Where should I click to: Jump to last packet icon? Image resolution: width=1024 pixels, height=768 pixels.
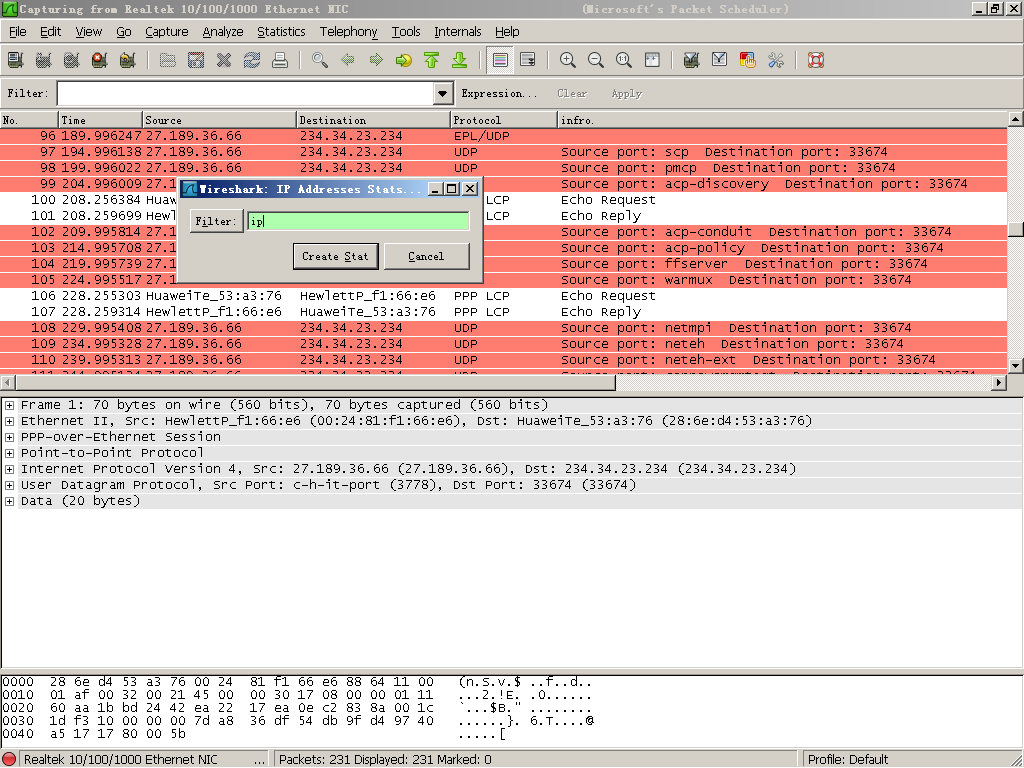[460, 60]
